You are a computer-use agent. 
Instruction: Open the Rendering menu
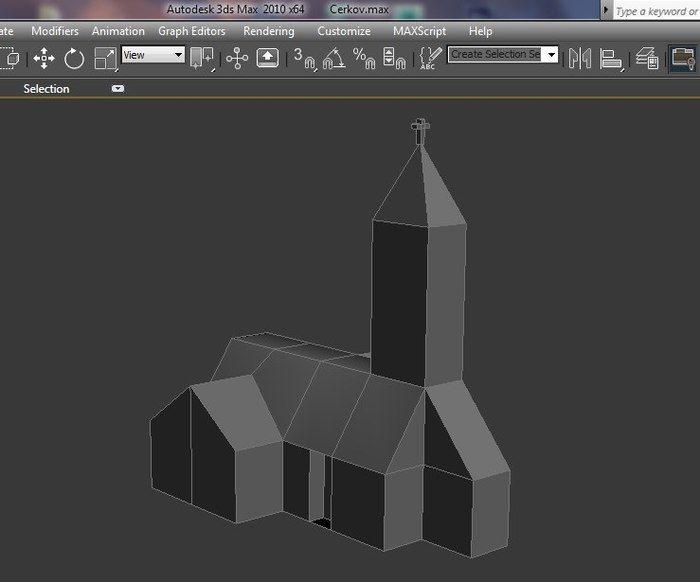click(x=268, y=31)
